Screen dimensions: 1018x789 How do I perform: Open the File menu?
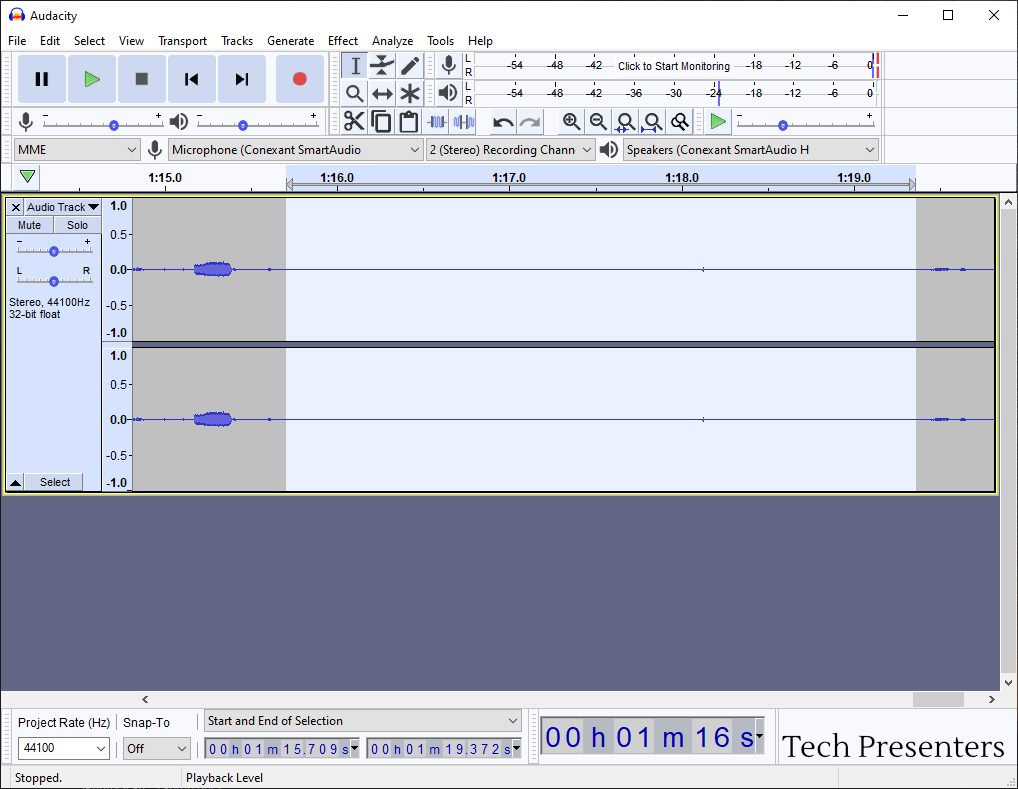(x=17, y=41)
